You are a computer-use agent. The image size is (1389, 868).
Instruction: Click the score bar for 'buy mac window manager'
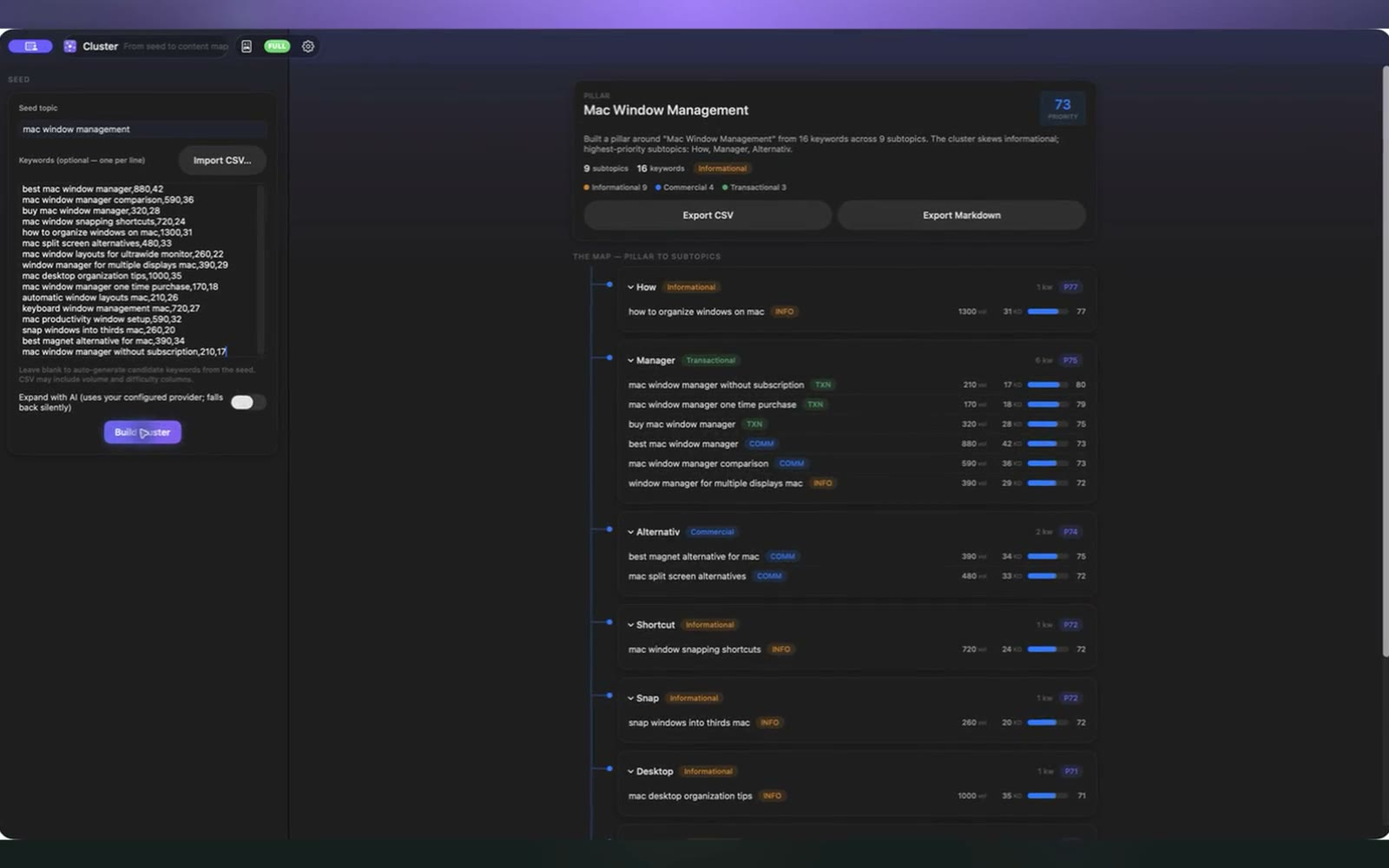[x=1048, y=424]
